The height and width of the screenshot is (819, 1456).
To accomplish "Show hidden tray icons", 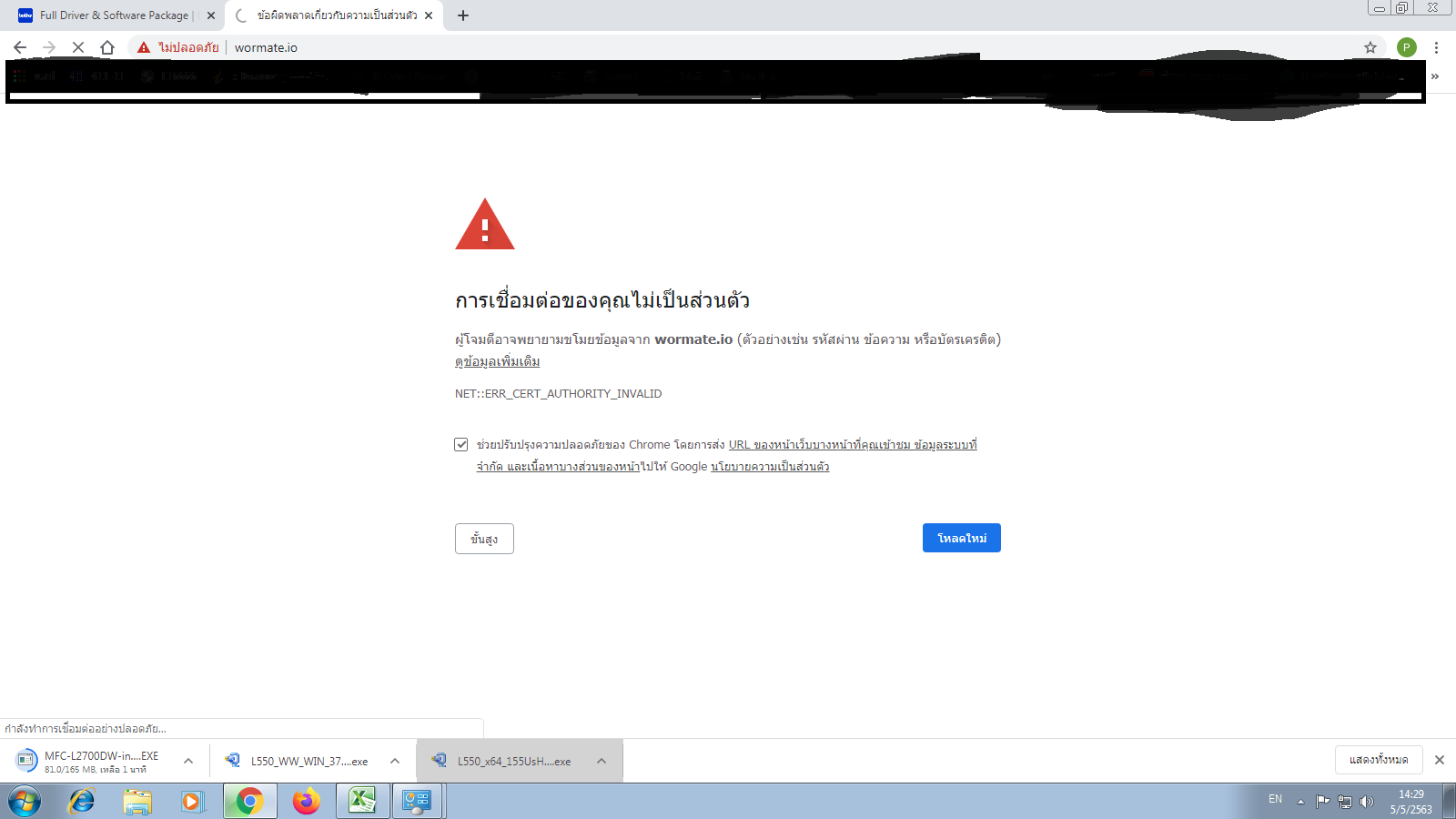I will point(1300,802).
